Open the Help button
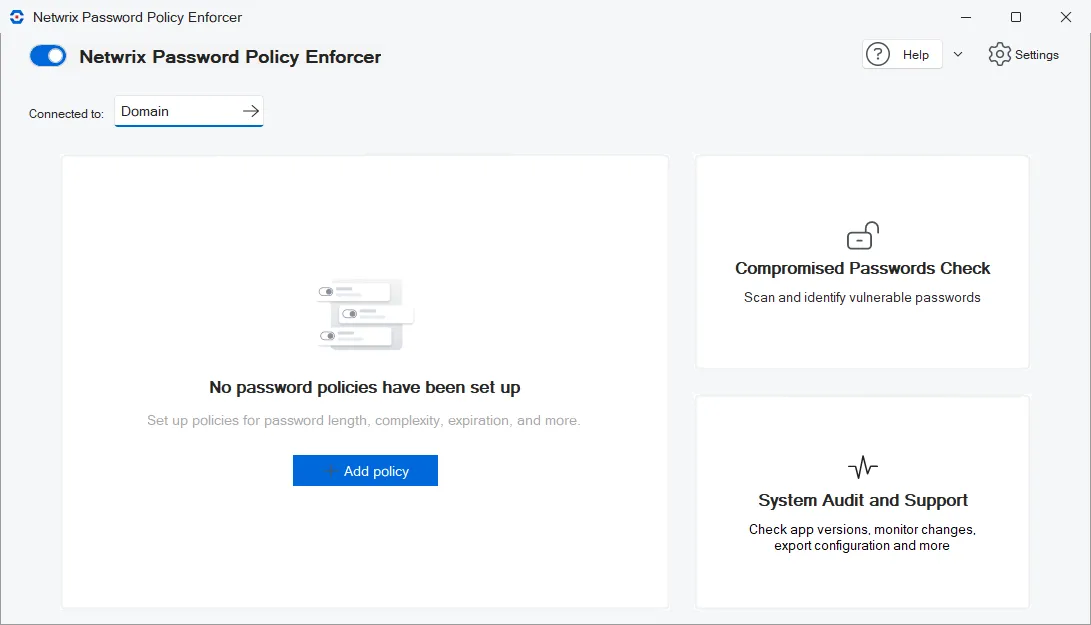This screenshot has height=625, width=1091. pos(902,54)
